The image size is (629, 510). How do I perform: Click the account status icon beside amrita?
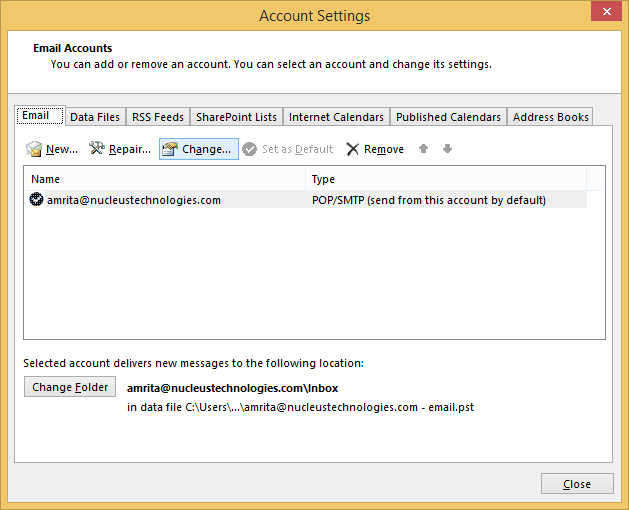[x=36, y=199]
